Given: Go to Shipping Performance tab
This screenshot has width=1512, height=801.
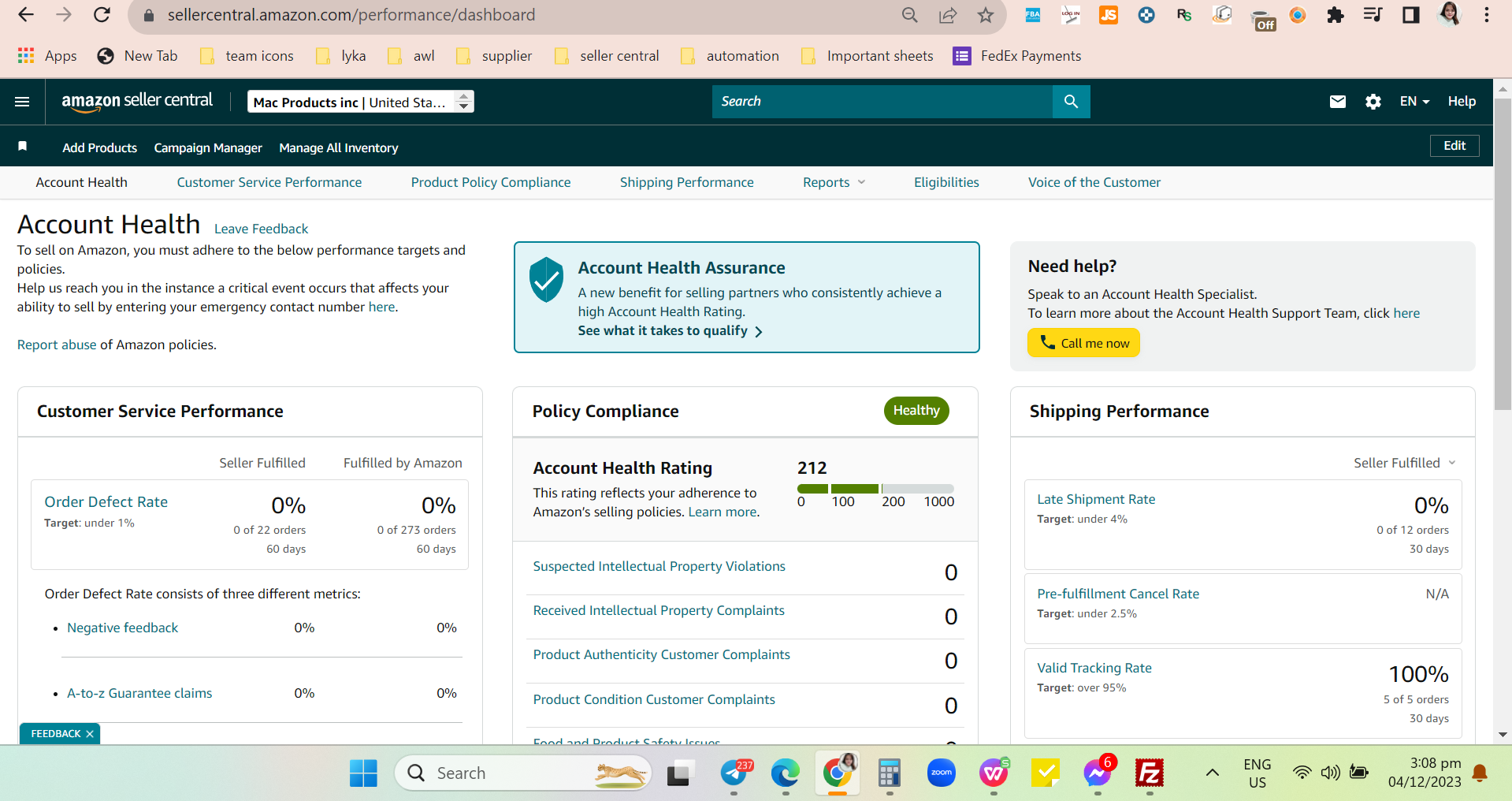Looking at the screenshot, I should coord(687,183).
